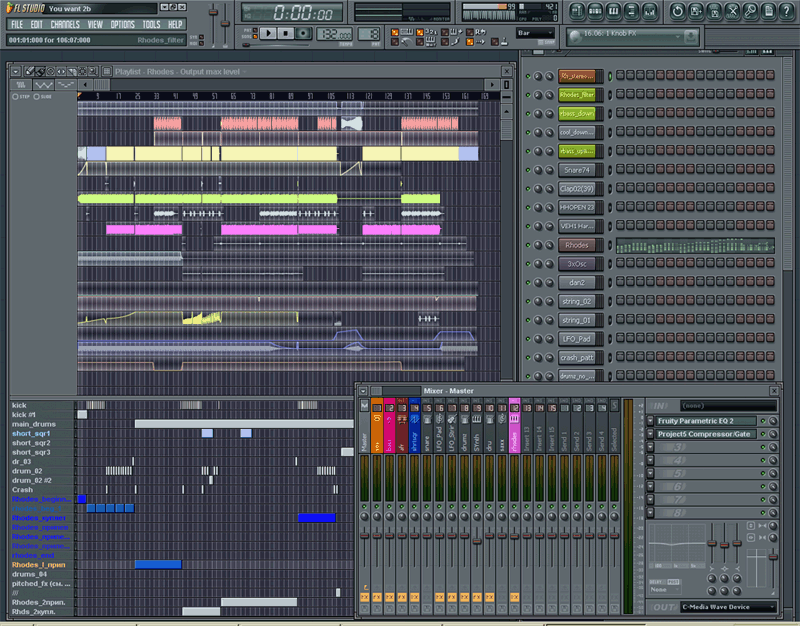This screenshot has width=800, height=626.
Task: Click the Stop transport button
Action: [x=286, y=34]
